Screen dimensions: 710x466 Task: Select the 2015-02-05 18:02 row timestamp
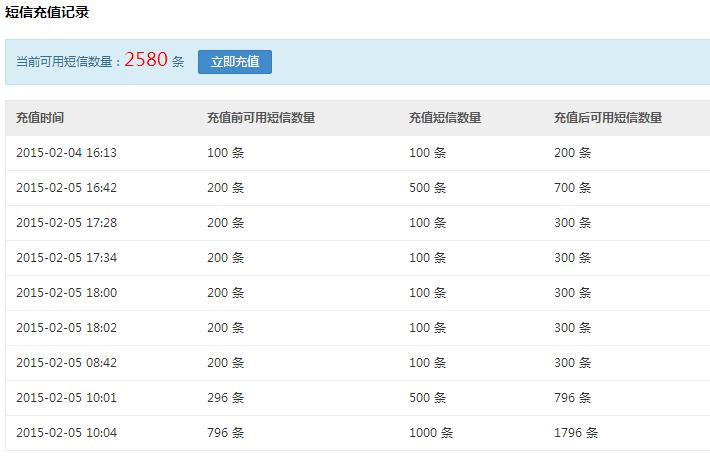(x=66, y=328)
